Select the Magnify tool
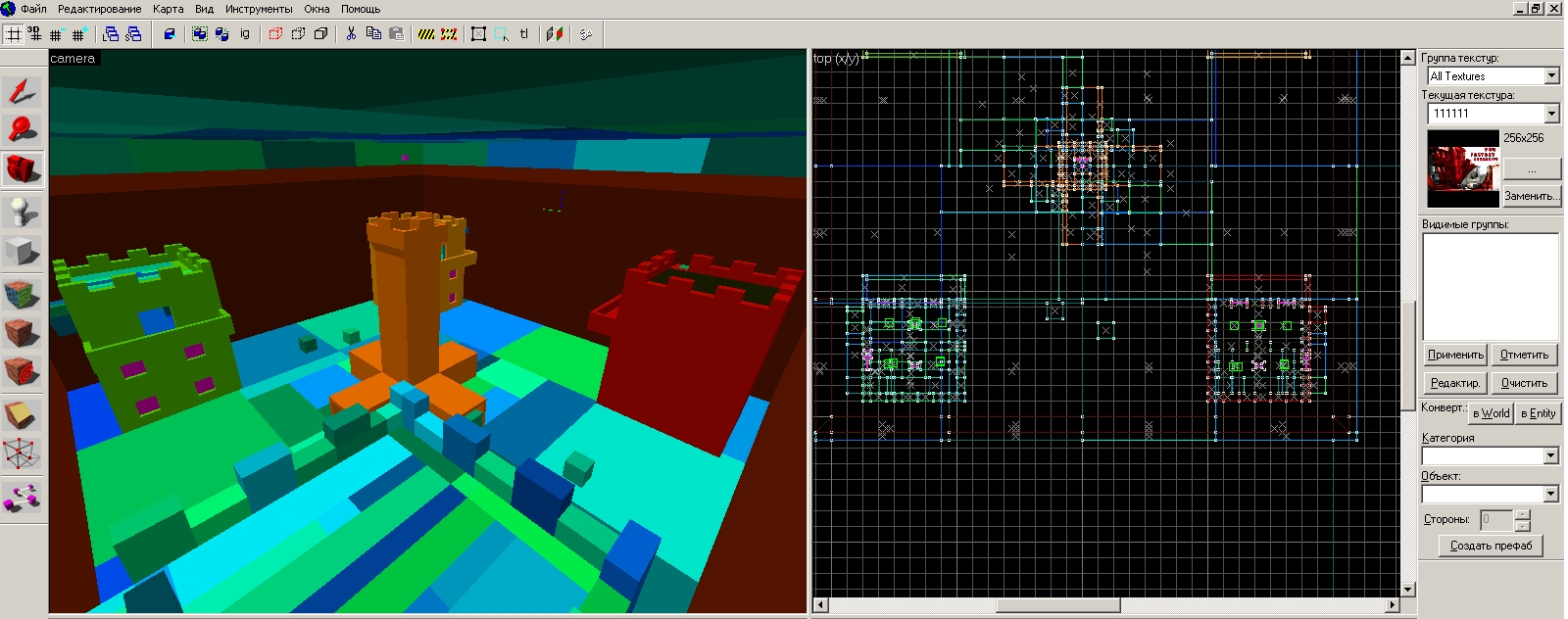The image size is (1568, 619). click(22, 129)
